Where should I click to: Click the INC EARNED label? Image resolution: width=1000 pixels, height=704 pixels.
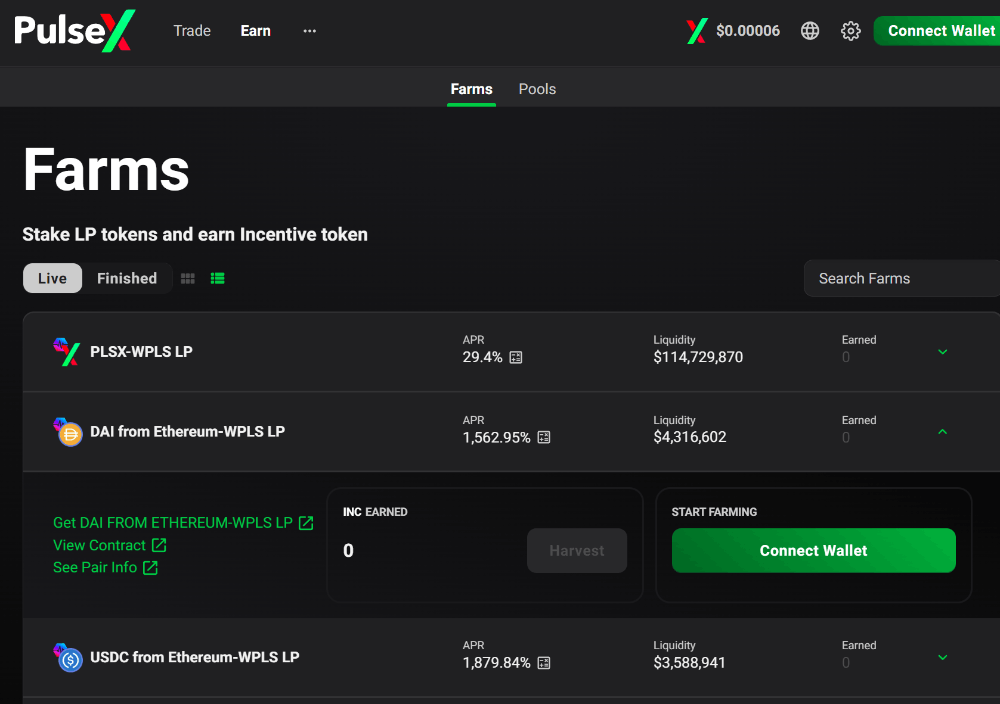click(x=375, y=512)
